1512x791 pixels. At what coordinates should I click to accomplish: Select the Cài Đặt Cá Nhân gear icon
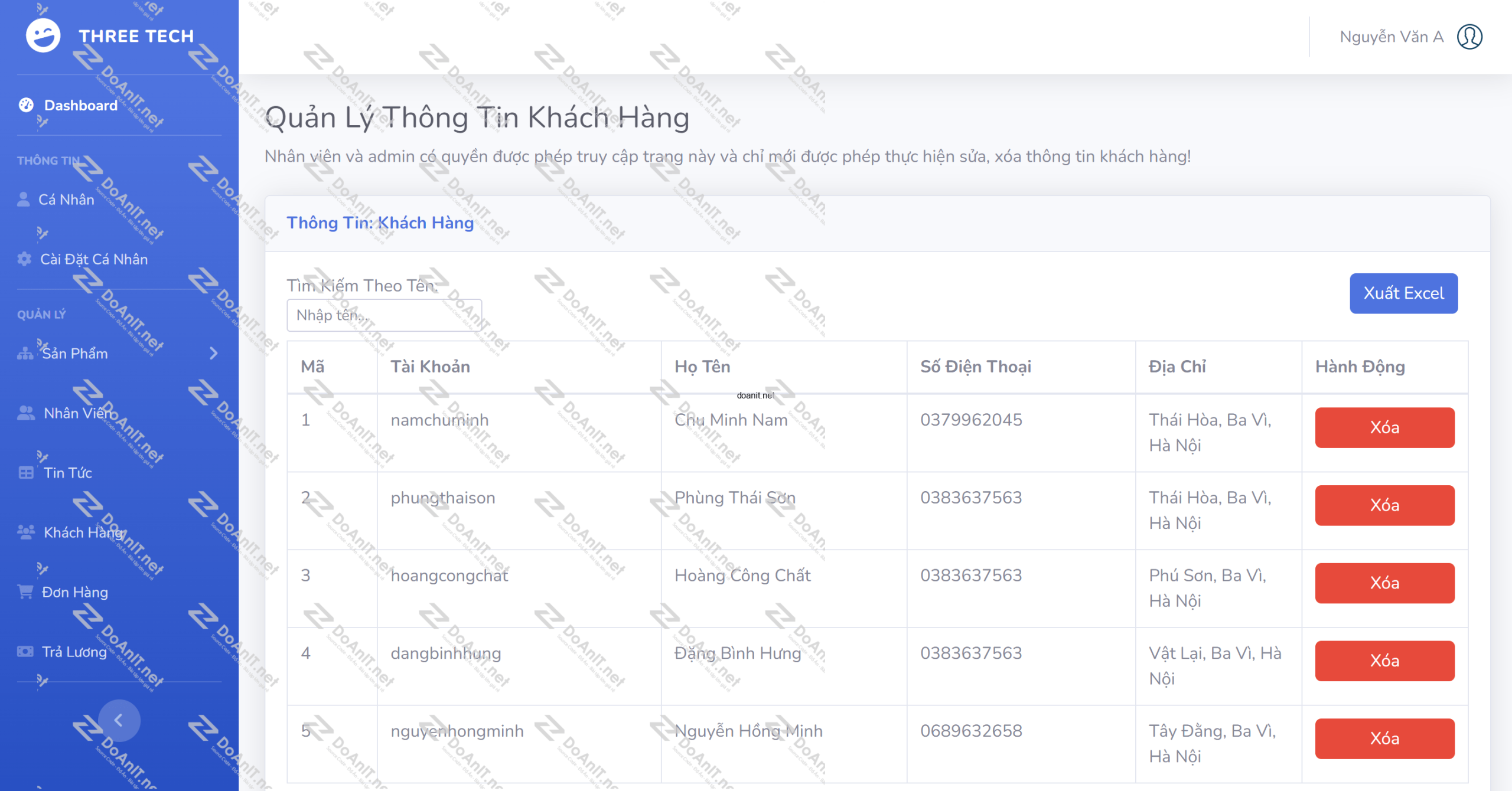24,259
